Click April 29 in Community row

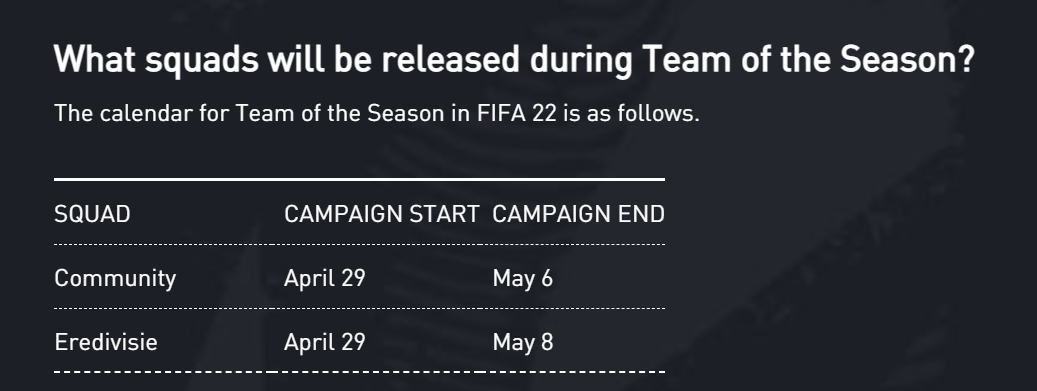325,279
